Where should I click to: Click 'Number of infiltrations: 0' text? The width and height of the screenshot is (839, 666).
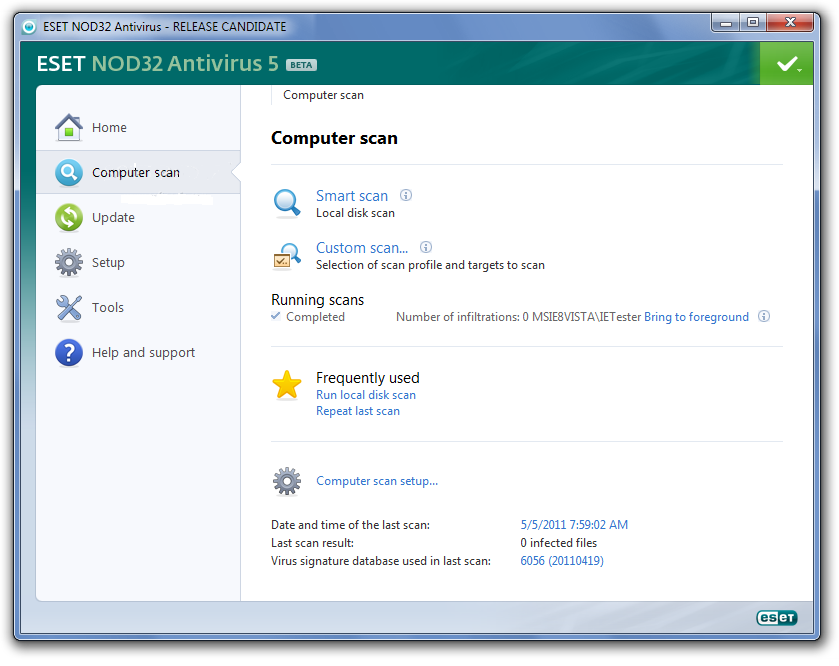(x=462, y=317)
